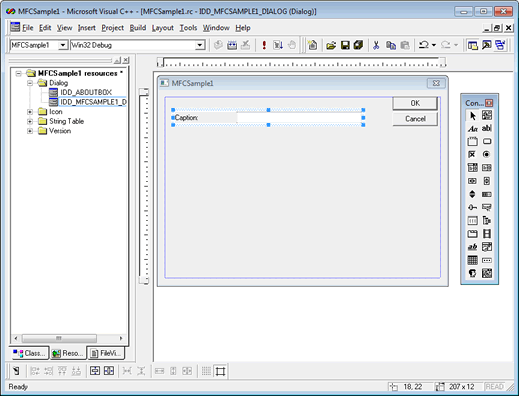The height and width of the screenshot is (396, 519).
Task: Click the Open folder toolbar icon
Action: tap(331, 45)
